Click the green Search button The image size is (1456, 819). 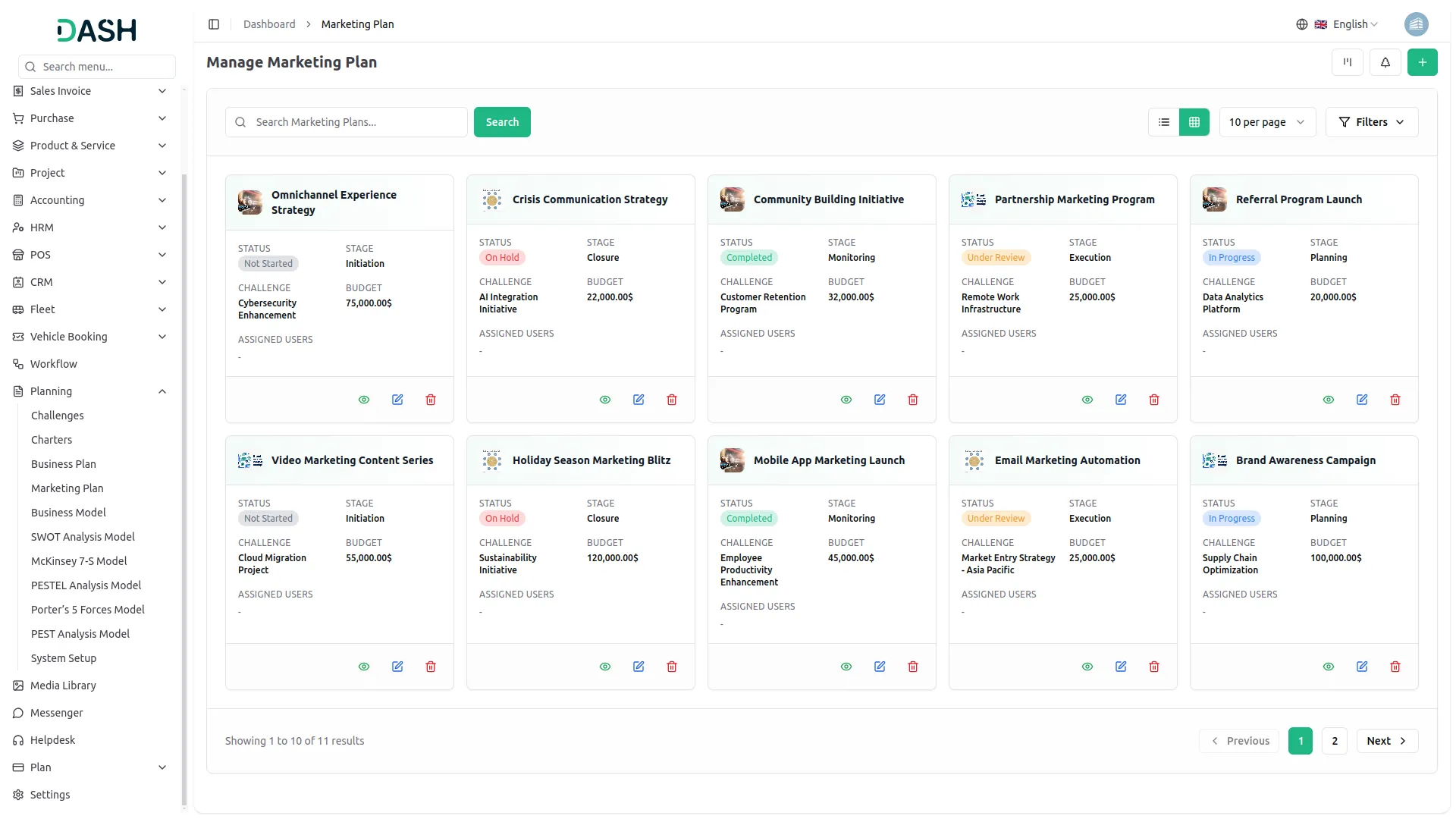[502, 122]
